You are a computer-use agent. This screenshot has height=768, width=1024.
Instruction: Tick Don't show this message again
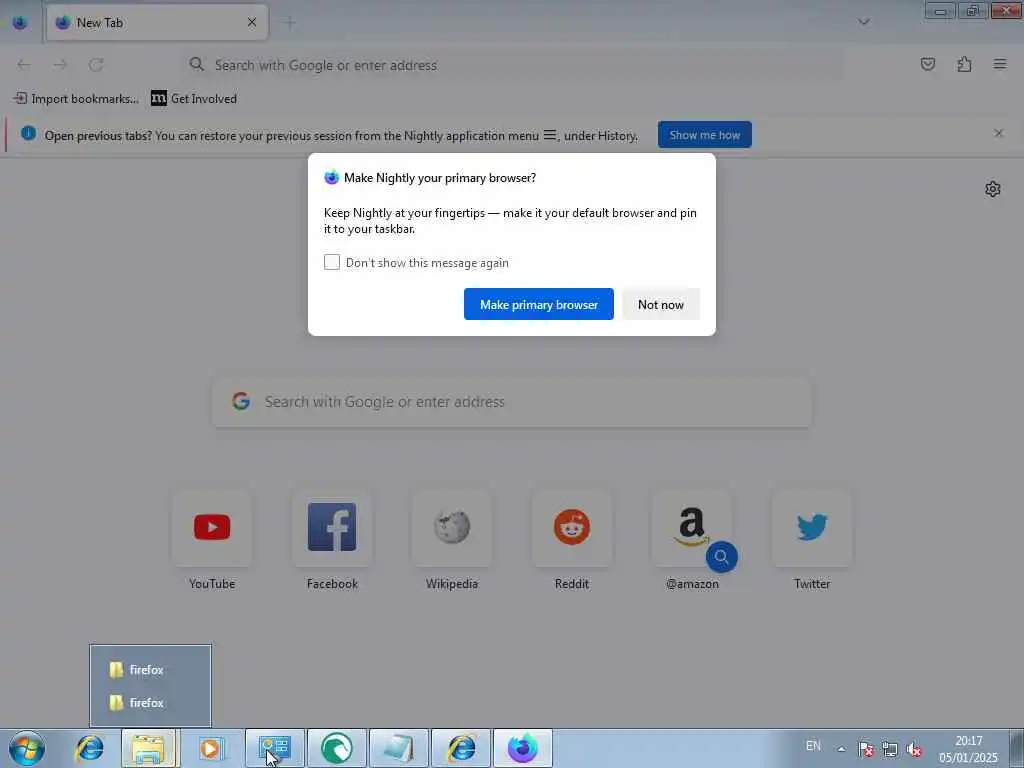pos(332,263)
